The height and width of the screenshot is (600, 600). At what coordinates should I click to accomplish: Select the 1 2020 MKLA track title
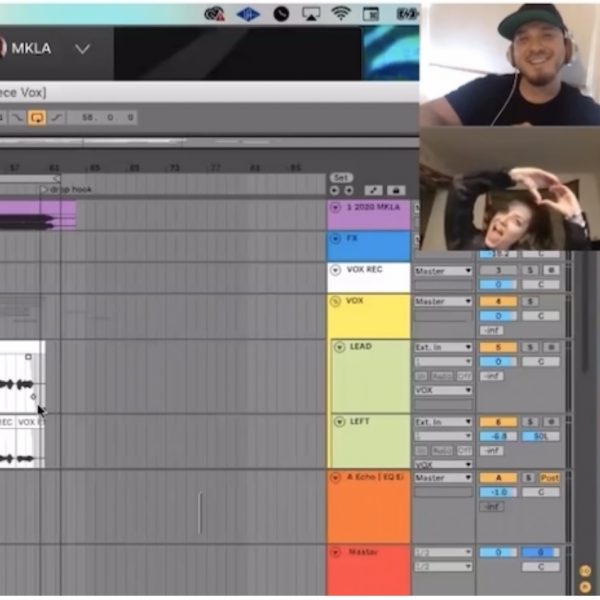click(373, 207)
